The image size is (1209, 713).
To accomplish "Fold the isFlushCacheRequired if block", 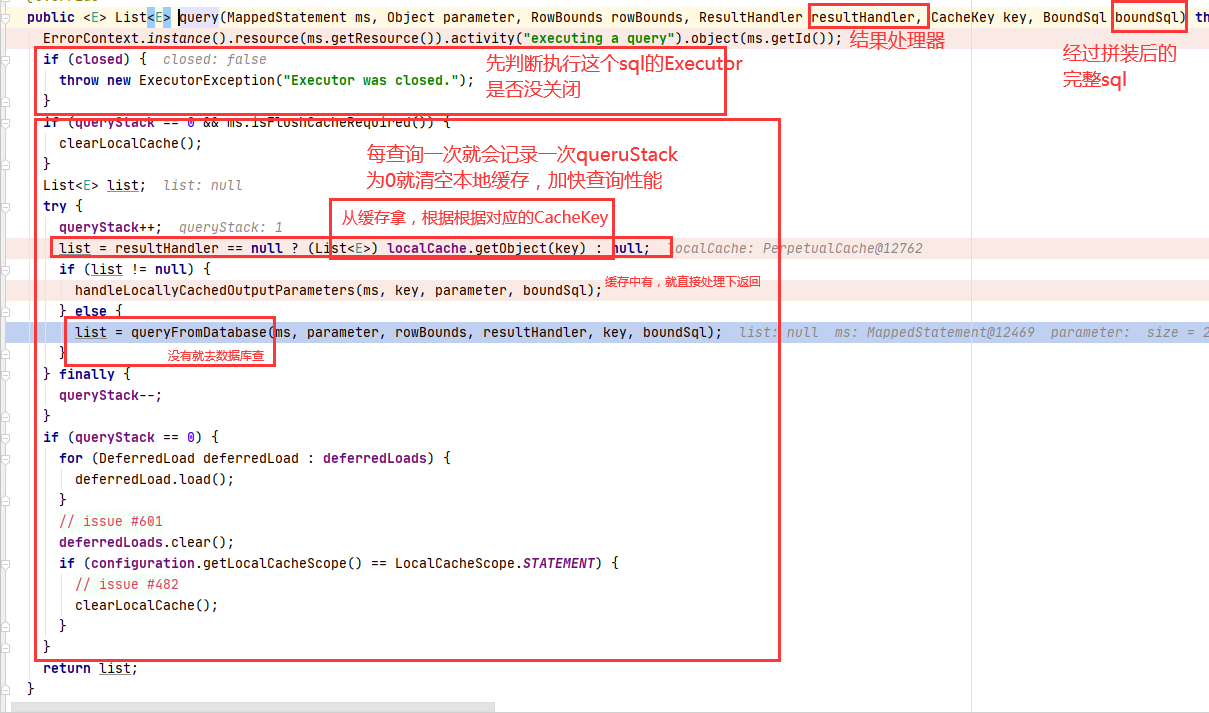I will (x=6, y=122).
